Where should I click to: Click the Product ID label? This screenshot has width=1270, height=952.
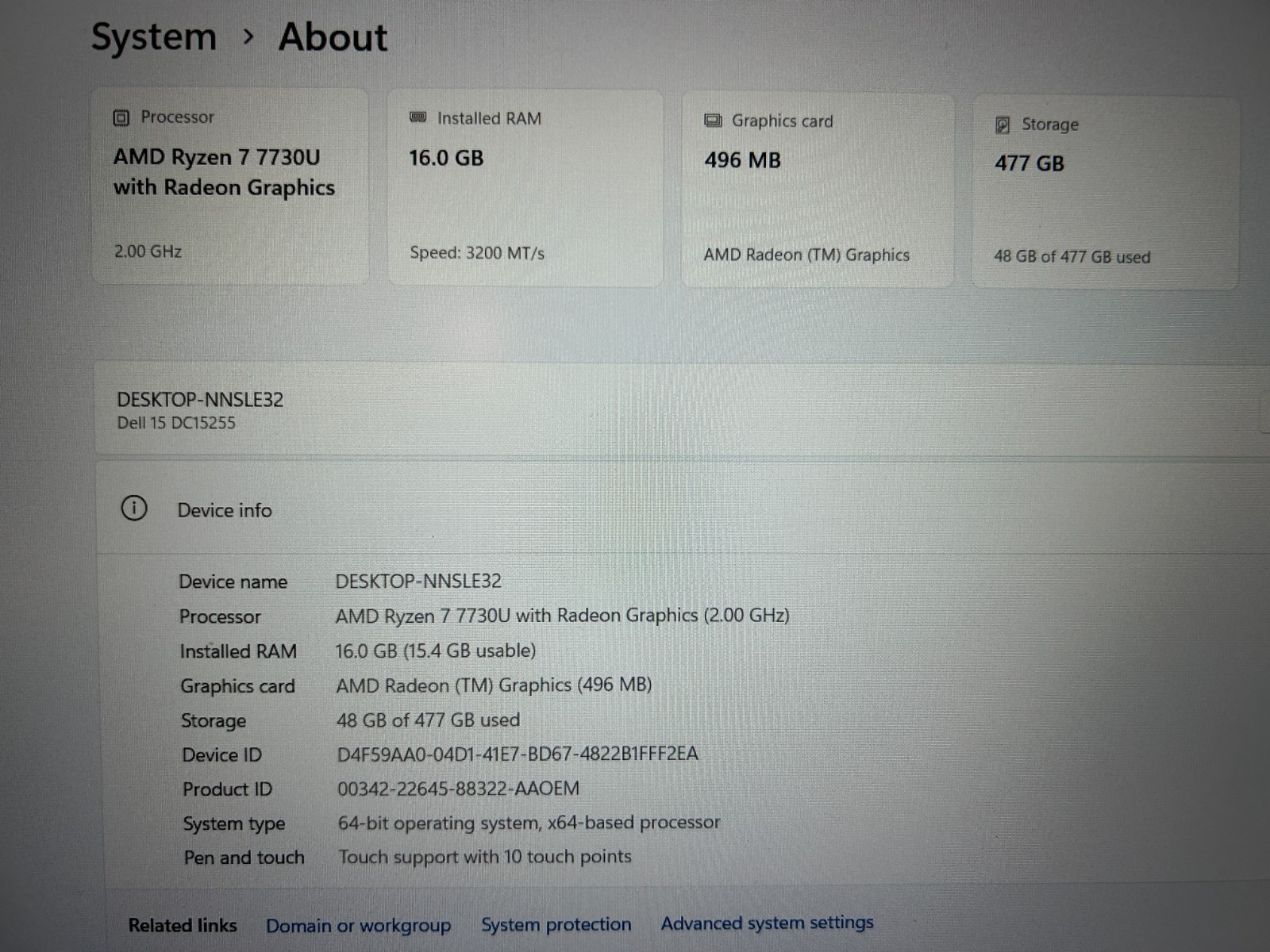[x=227, y=789]
